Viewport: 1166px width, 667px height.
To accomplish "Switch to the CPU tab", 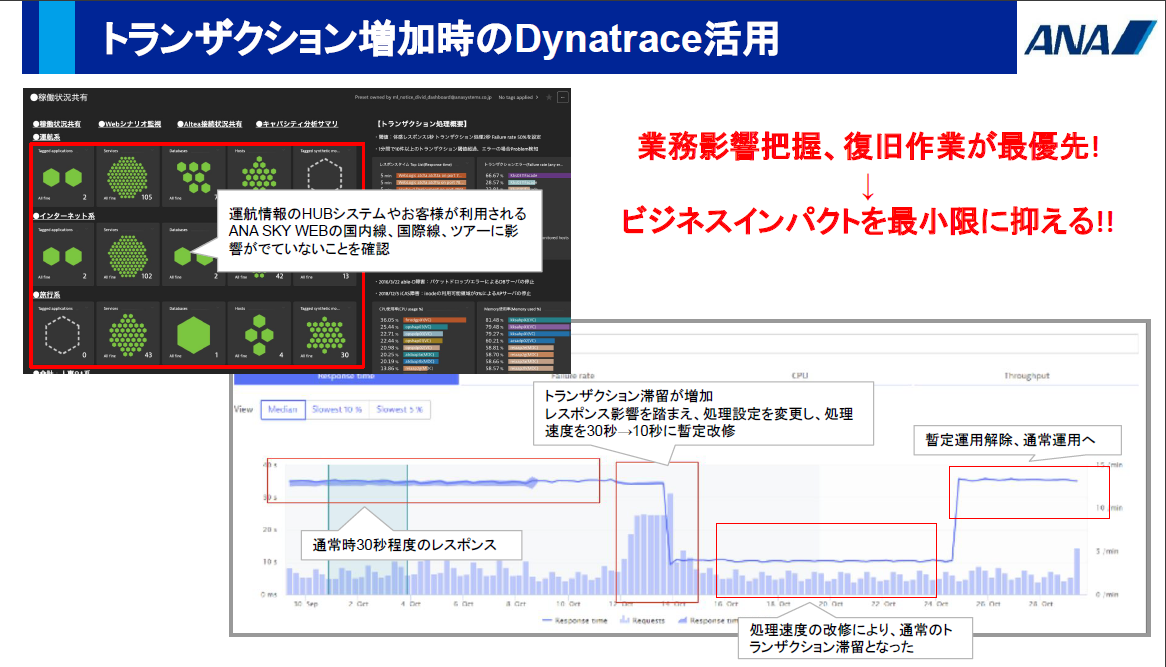I will point(799,376).
